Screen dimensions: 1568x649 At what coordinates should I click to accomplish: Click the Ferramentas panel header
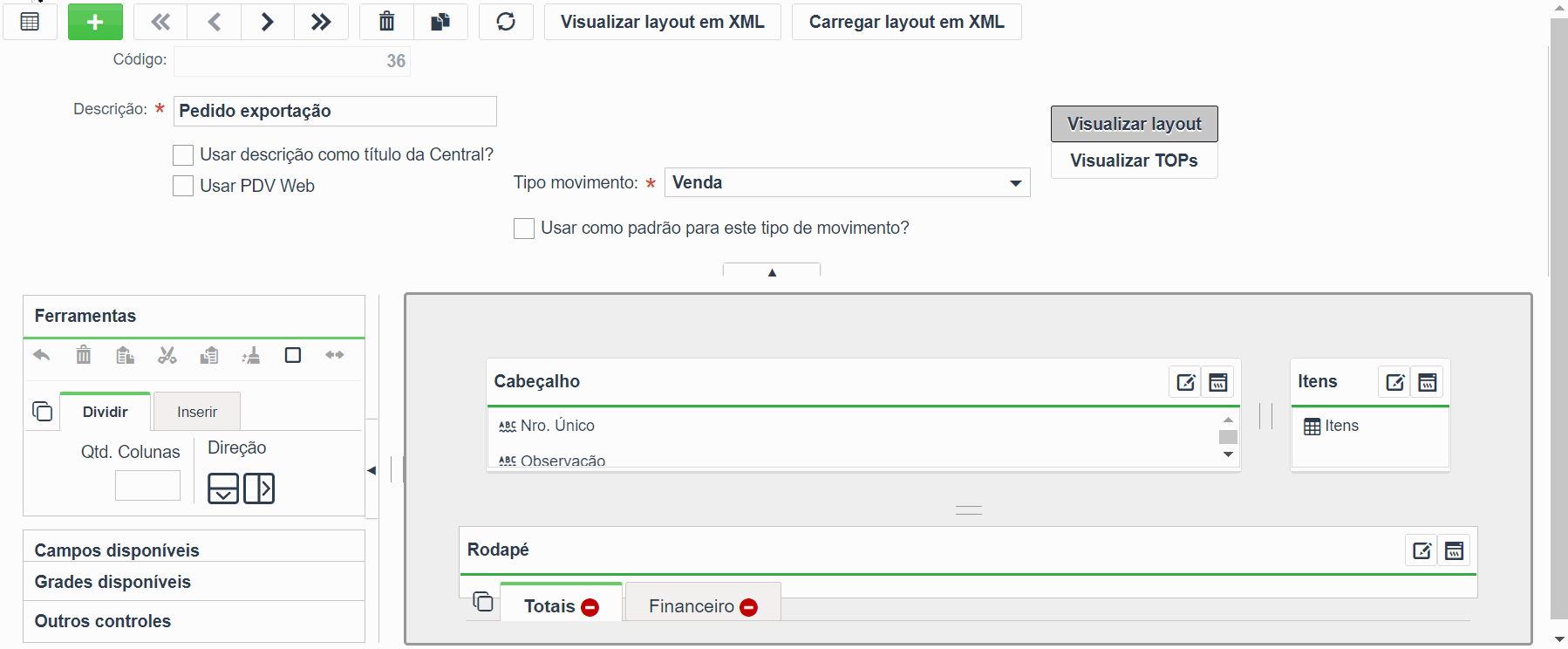[x=194, y=316]
